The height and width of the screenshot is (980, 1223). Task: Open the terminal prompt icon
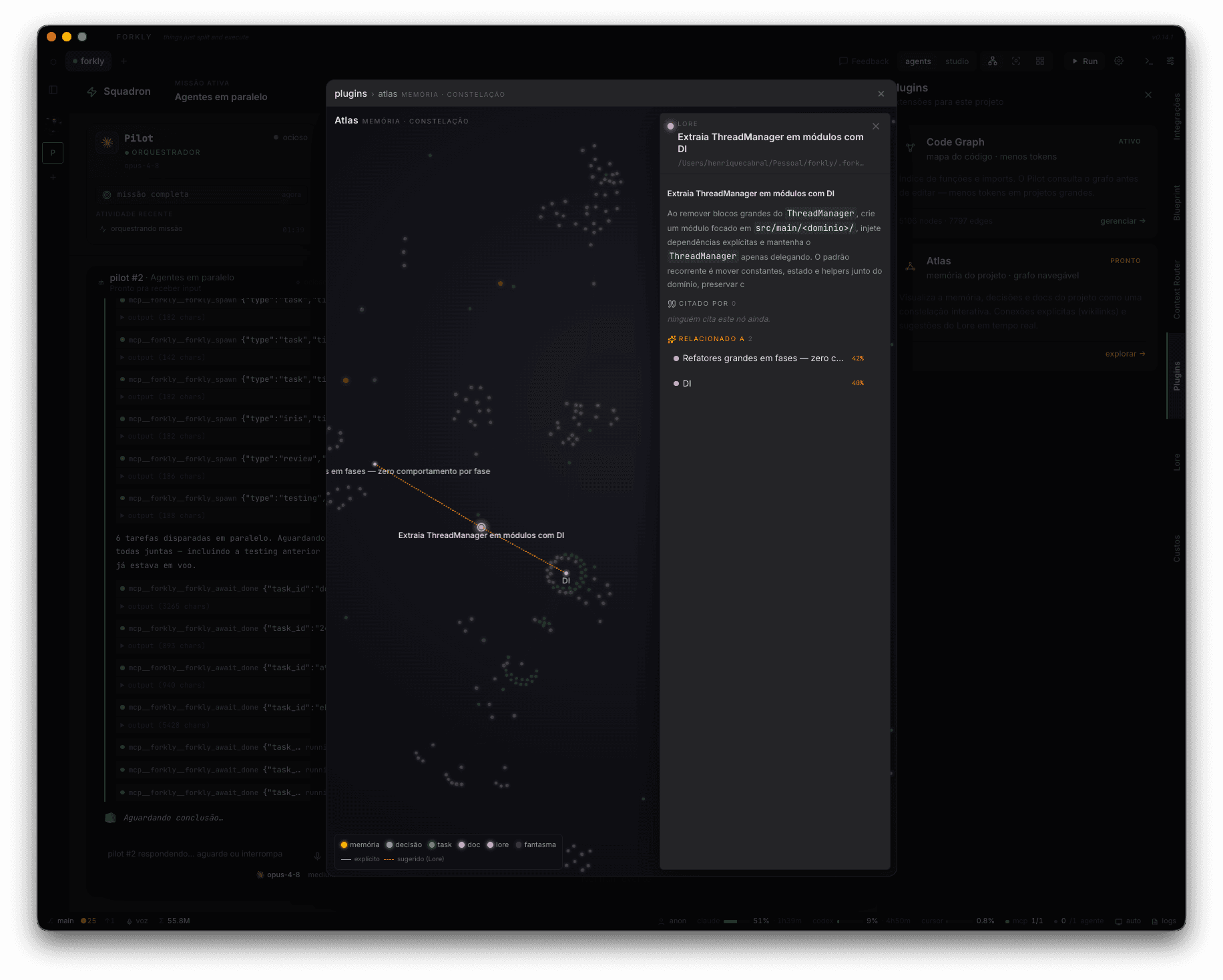pyautogui.click(x=1148, y=61)
